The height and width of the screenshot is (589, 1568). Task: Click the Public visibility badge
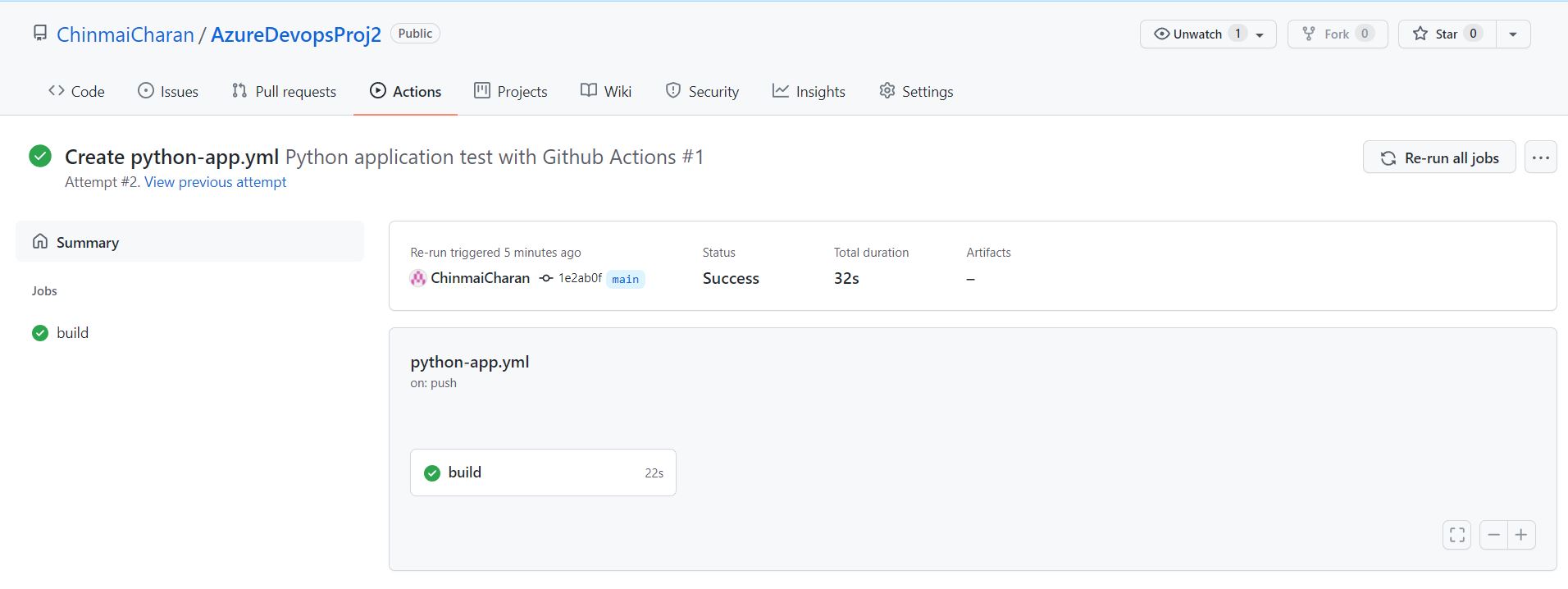[415, 34]
